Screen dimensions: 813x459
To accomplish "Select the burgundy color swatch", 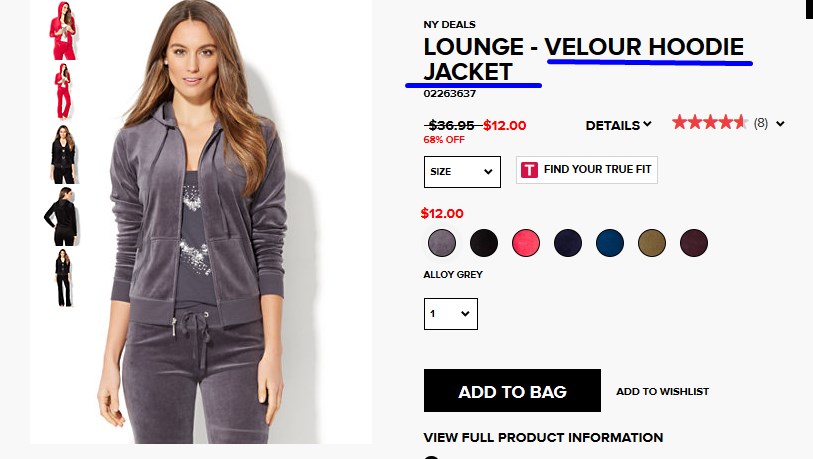I will (694, 243).
